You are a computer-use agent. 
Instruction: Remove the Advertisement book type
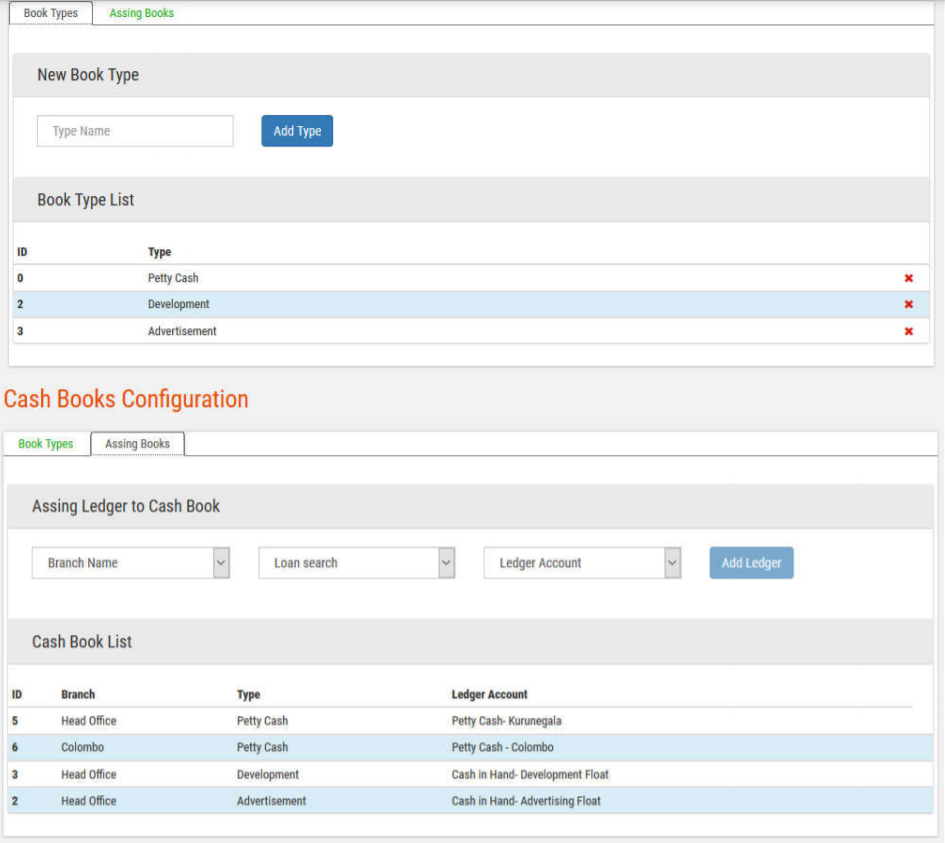point(908,331)
